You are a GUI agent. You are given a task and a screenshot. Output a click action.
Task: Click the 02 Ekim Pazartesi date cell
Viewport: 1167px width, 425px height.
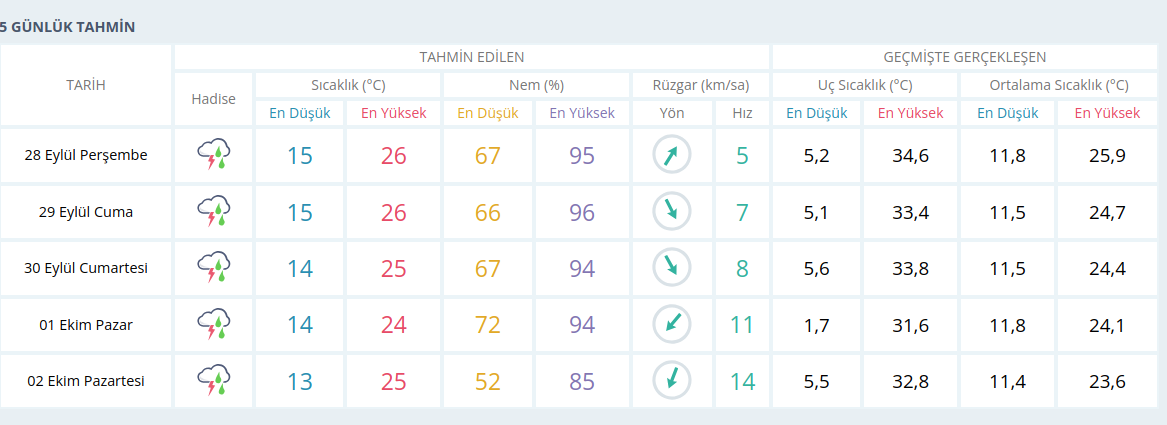point(86,381)
